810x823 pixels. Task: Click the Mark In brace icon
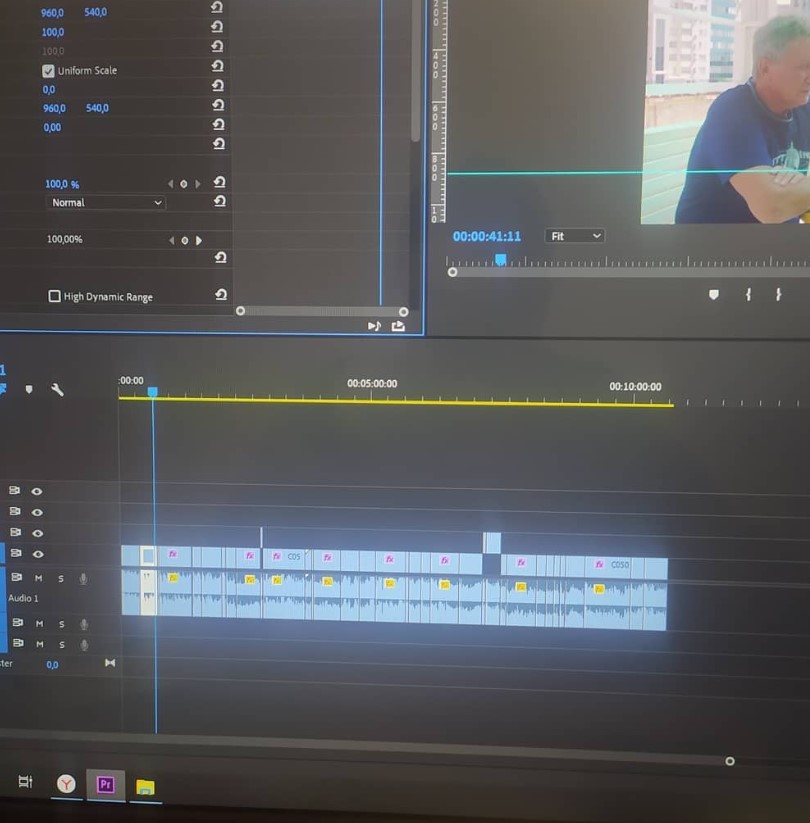pos(748,294)
